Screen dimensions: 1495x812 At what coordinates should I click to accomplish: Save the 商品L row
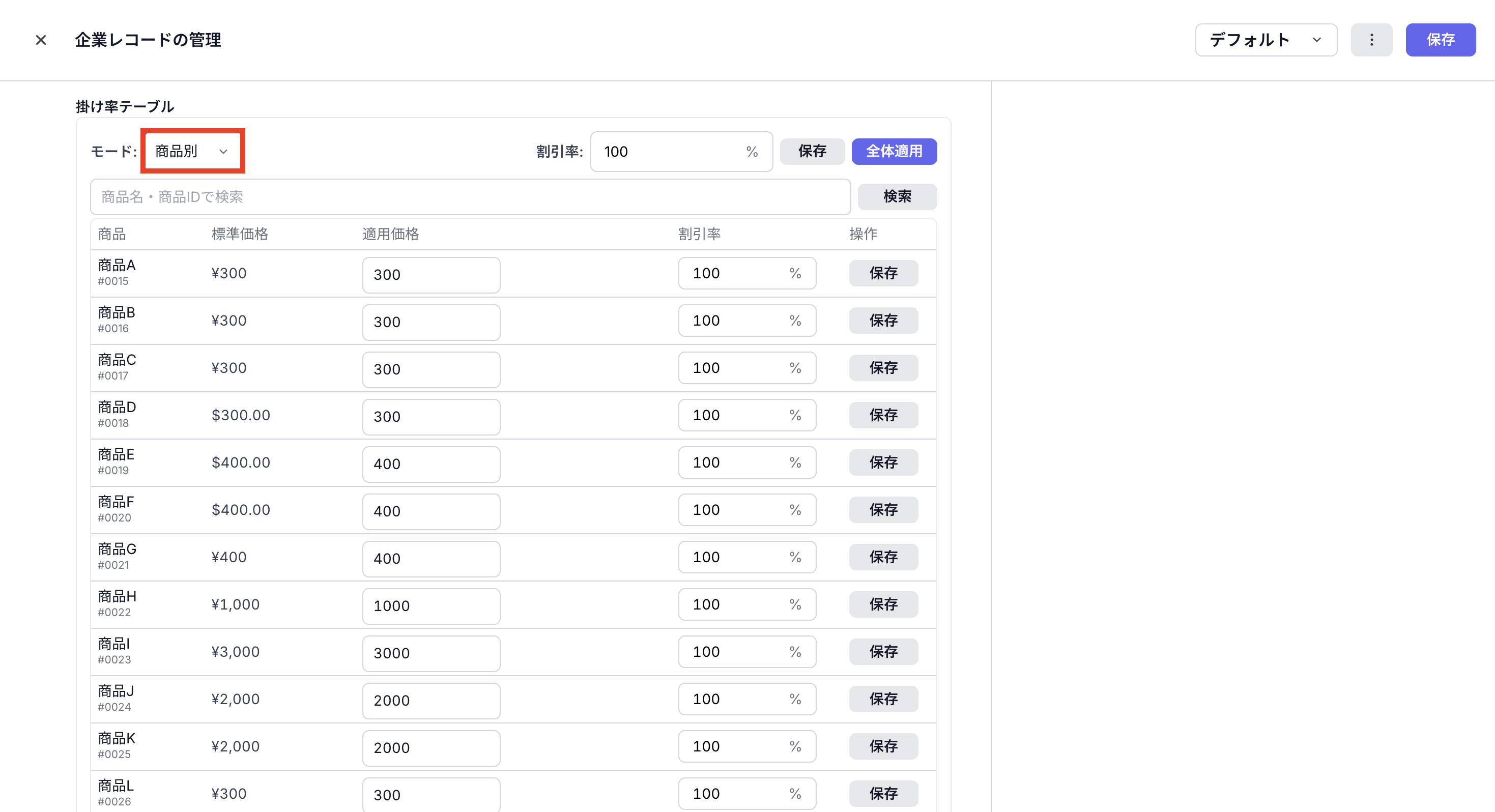click(883, 793)
